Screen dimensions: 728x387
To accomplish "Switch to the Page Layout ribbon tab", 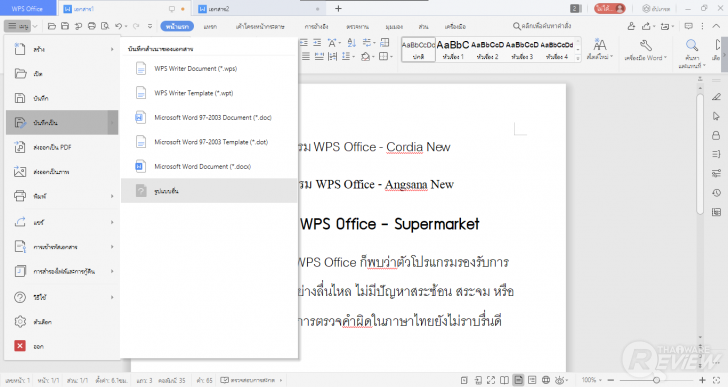I will tap(260, 27).
